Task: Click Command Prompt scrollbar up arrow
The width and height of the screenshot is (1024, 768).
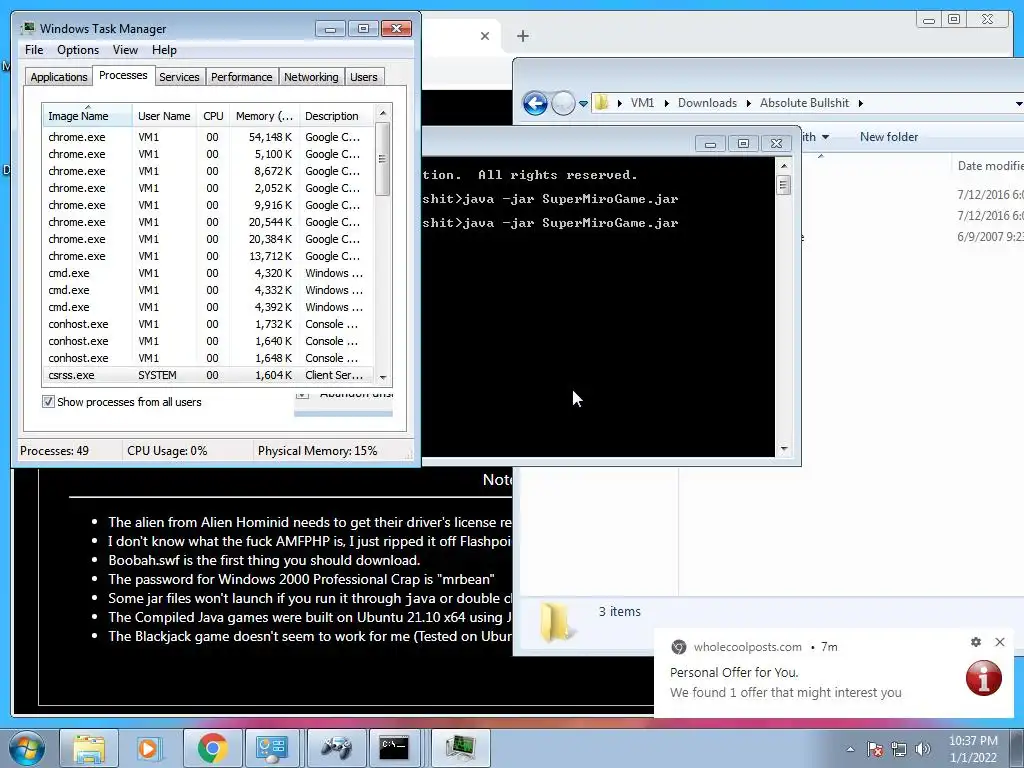Action: 784,166
